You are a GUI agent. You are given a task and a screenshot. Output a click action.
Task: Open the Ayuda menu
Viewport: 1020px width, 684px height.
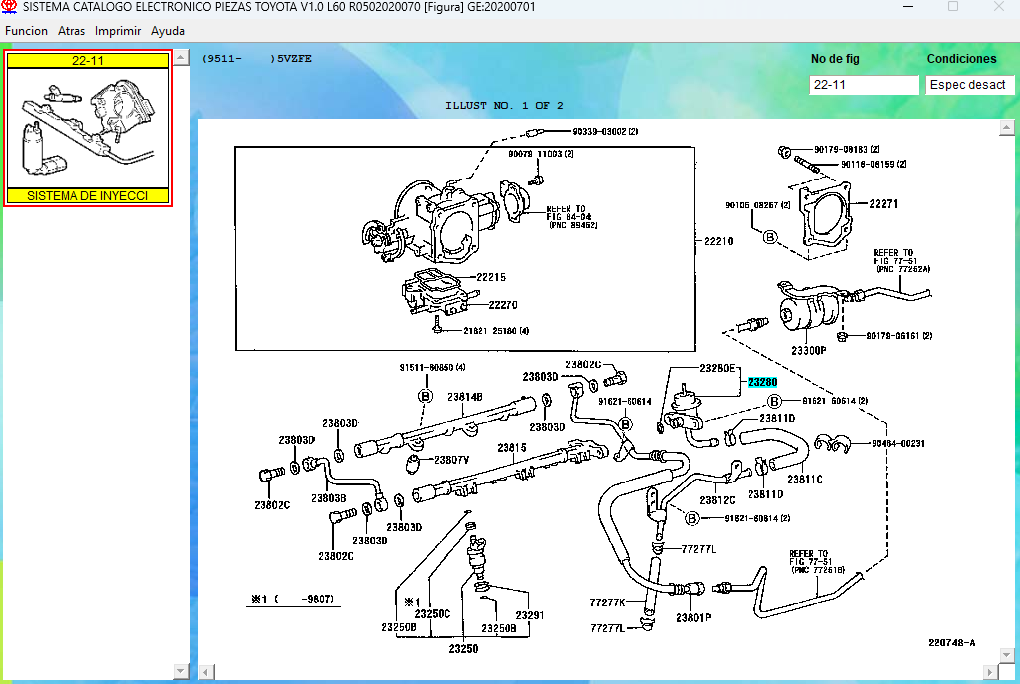pos(168,31)
